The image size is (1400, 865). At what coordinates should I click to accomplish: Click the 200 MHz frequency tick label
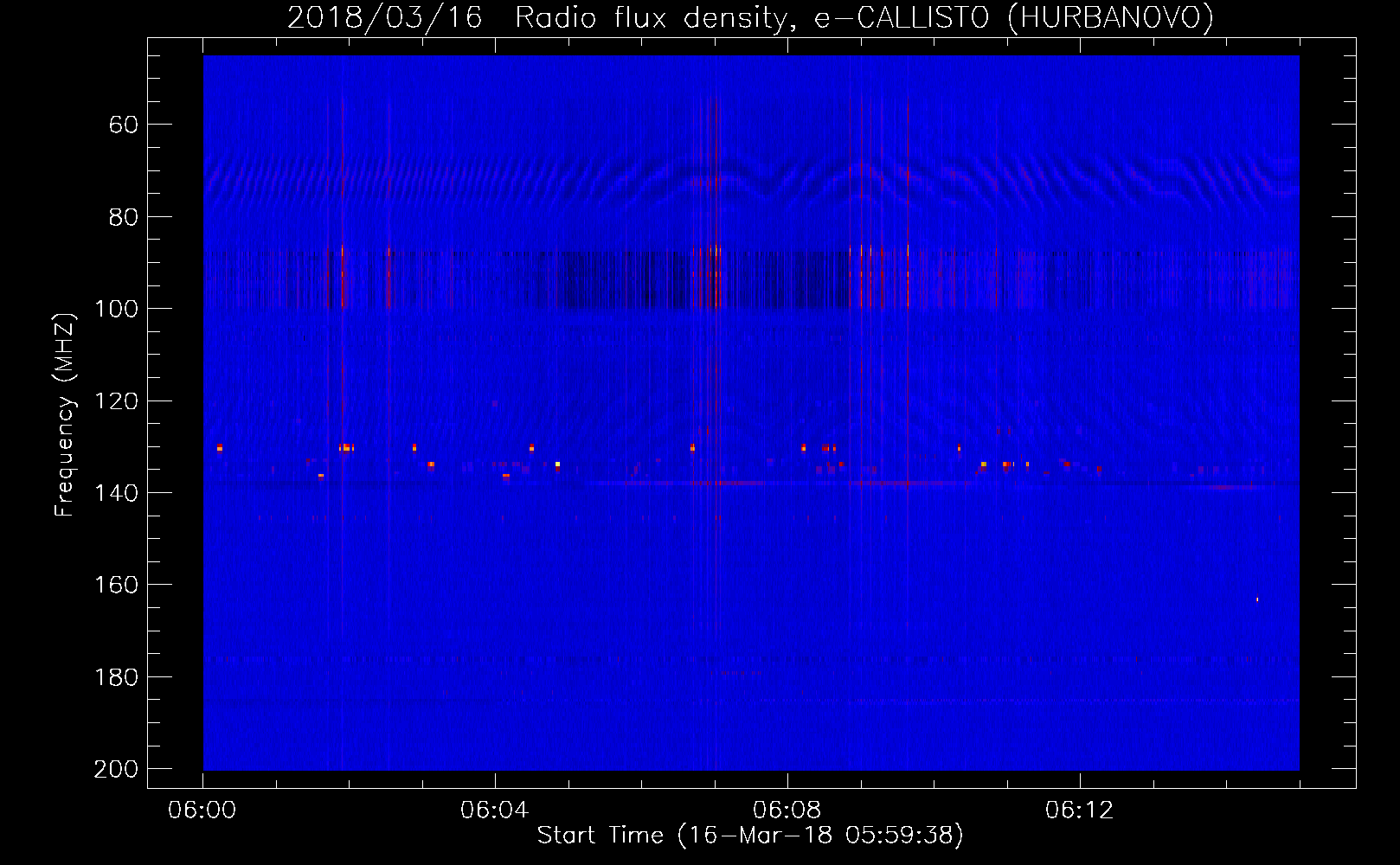point(116,769)
